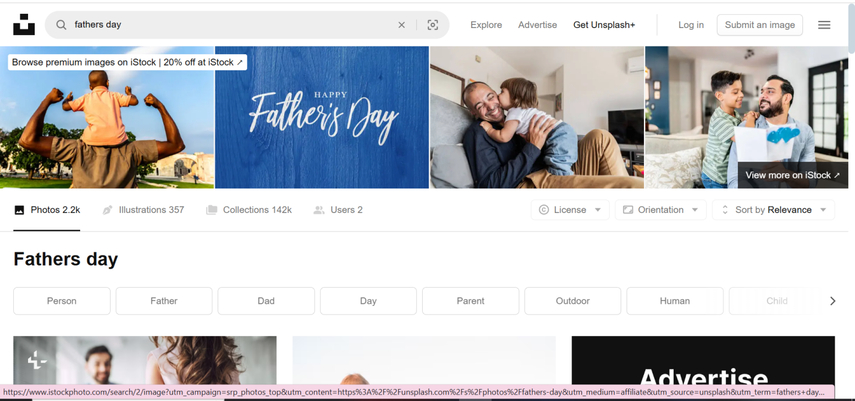Expand the Orientation filter dropdown
855x401 pixels.
pyautogui.click(x=660, y=210)
